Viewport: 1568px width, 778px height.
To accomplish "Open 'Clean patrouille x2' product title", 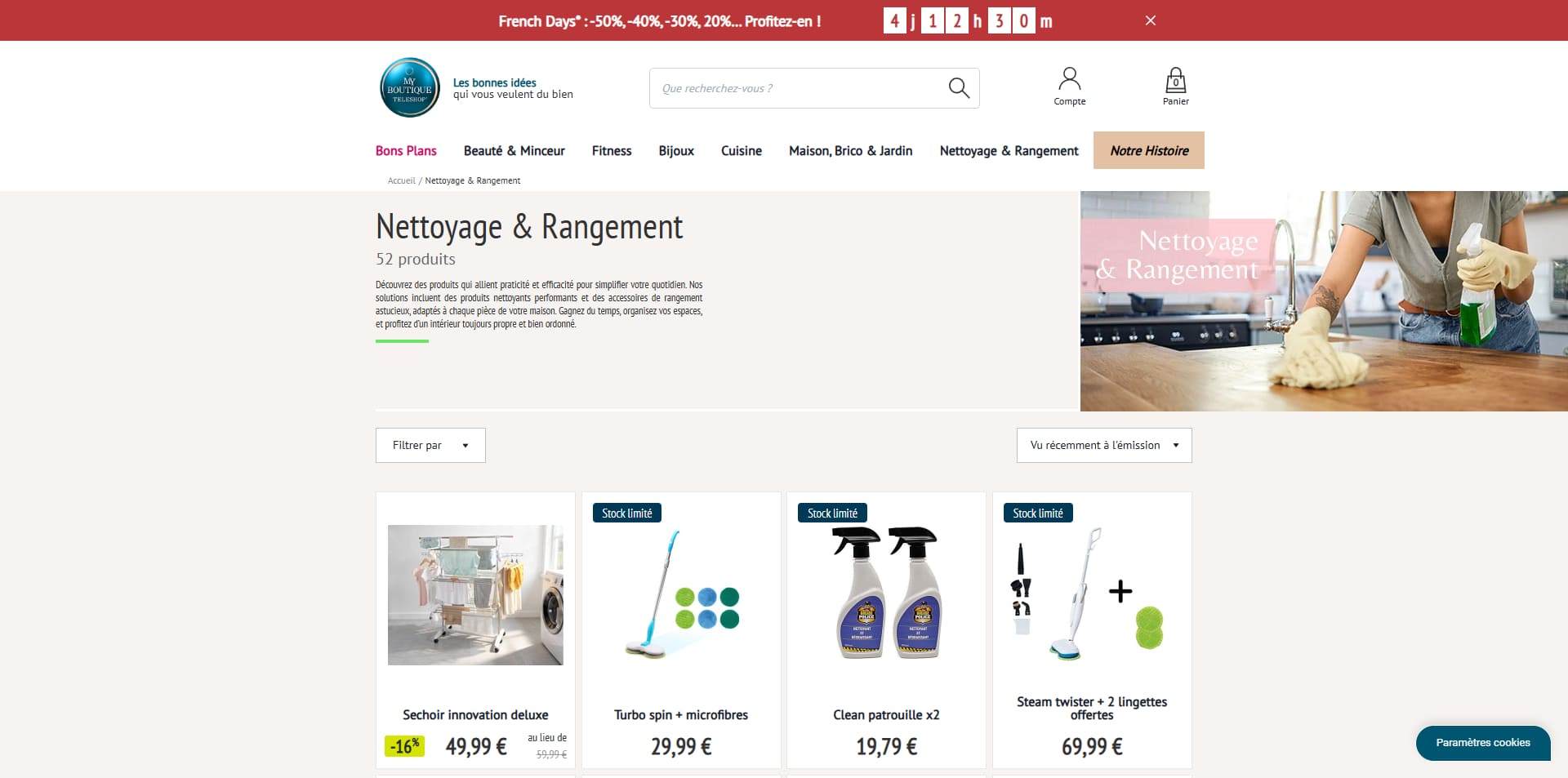I will point(886,715).
